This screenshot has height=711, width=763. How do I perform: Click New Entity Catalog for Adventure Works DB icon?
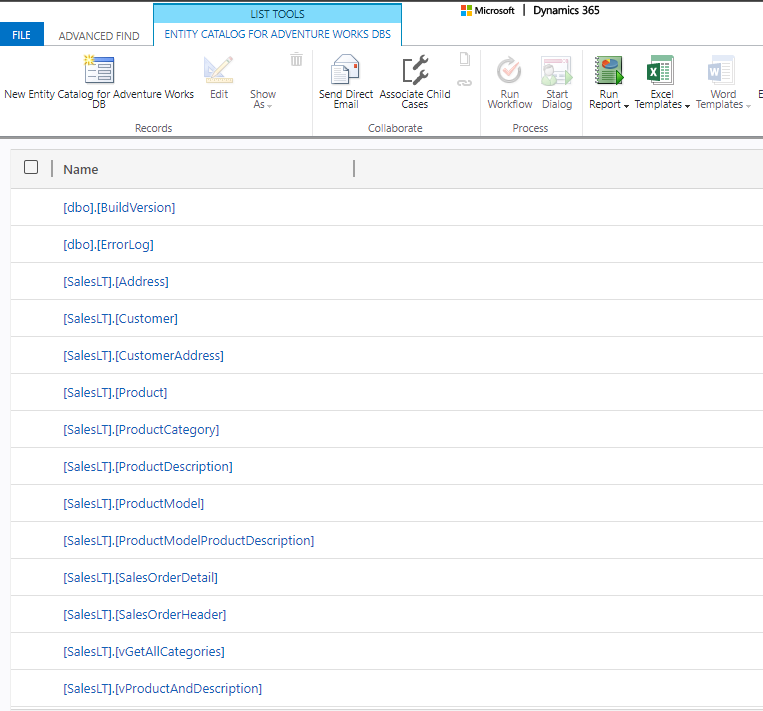99,70
